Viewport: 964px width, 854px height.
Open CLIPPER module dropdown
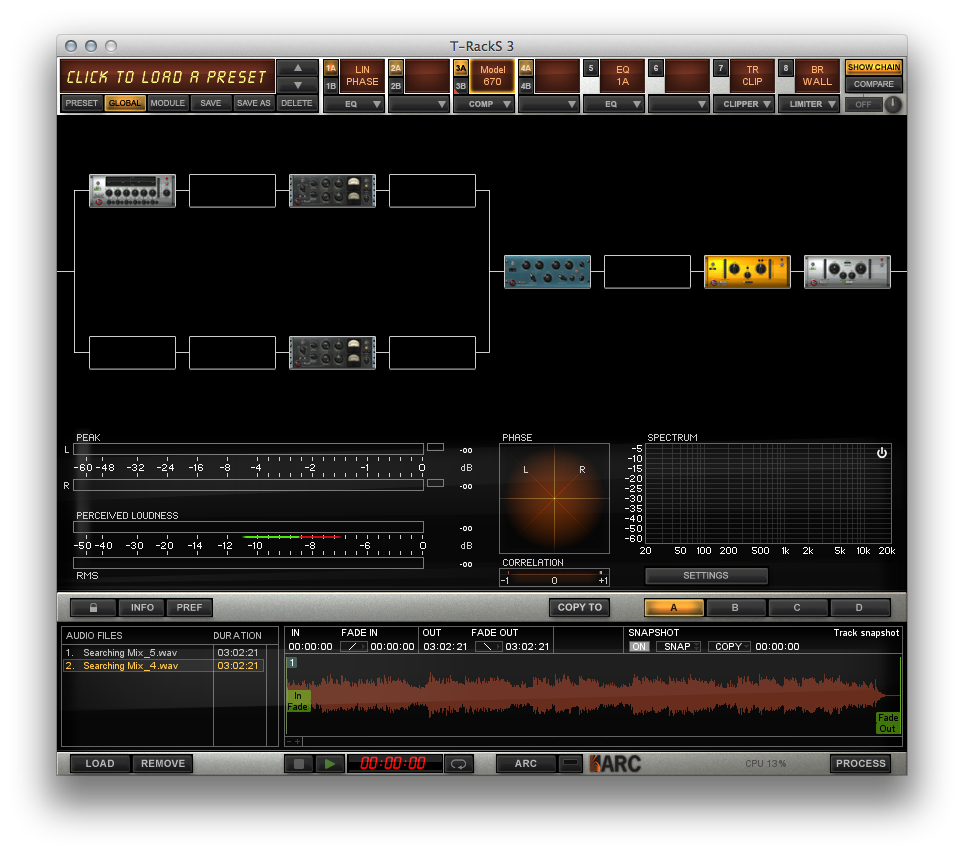pos(744,105)
